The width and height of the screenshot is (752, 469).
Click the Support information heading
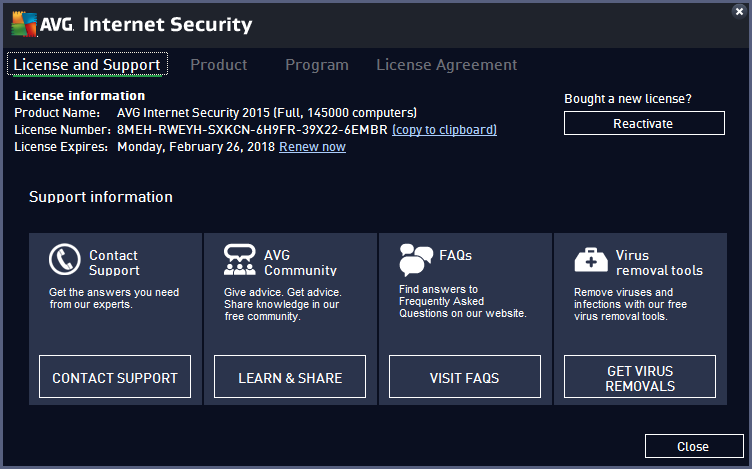click(101, 197)
